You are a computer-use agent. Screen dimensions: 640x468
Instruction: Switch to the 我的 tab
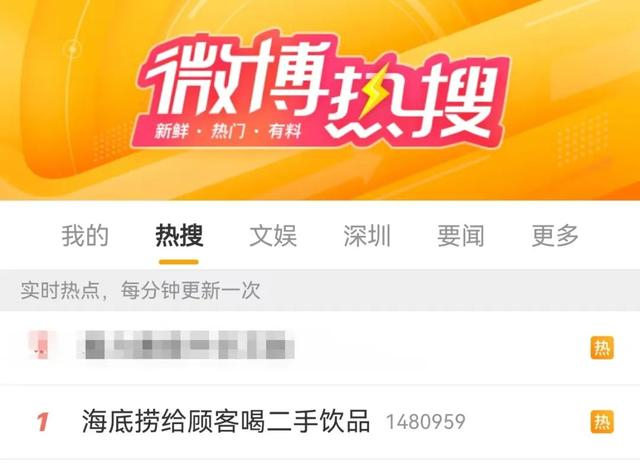[85, 235]
